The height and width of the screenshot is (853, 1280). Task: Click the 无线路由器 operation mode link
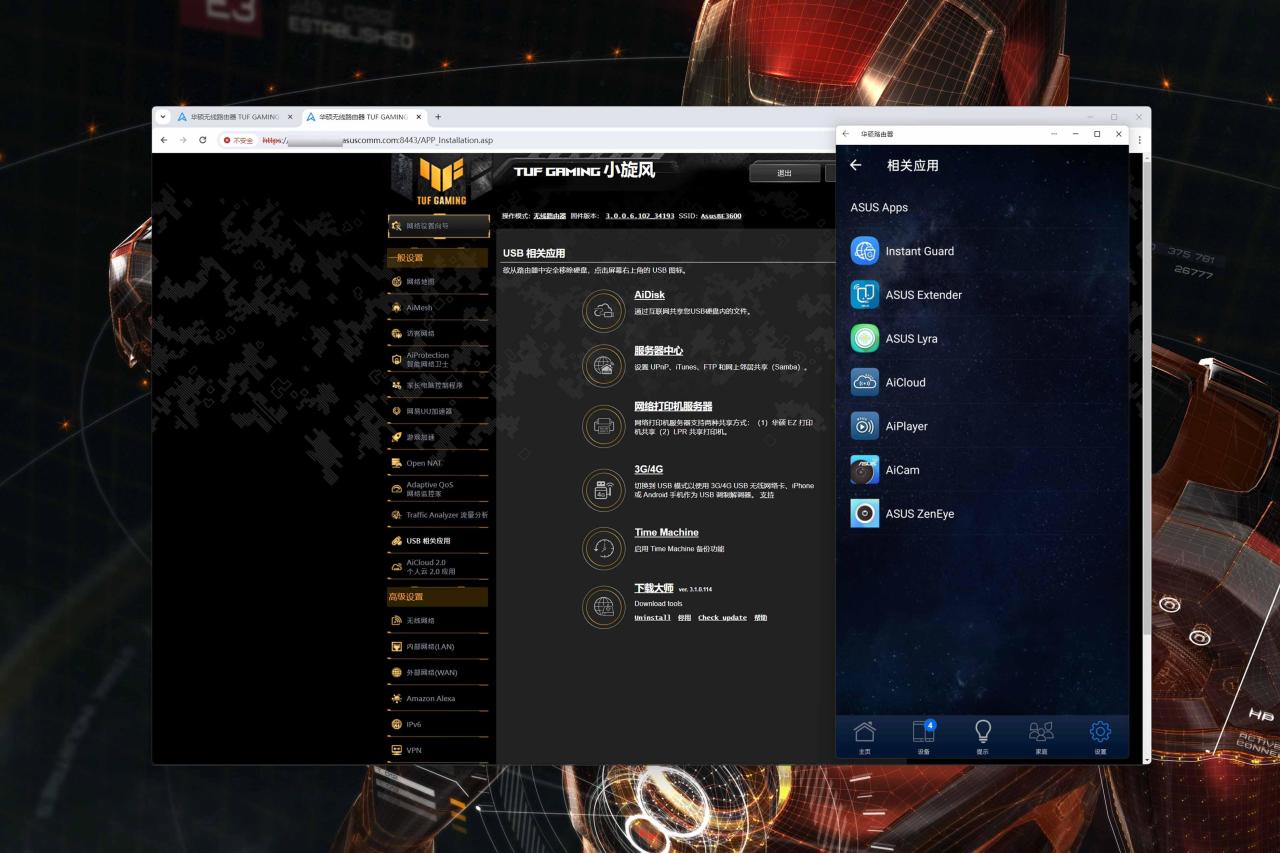coord(549,216)
